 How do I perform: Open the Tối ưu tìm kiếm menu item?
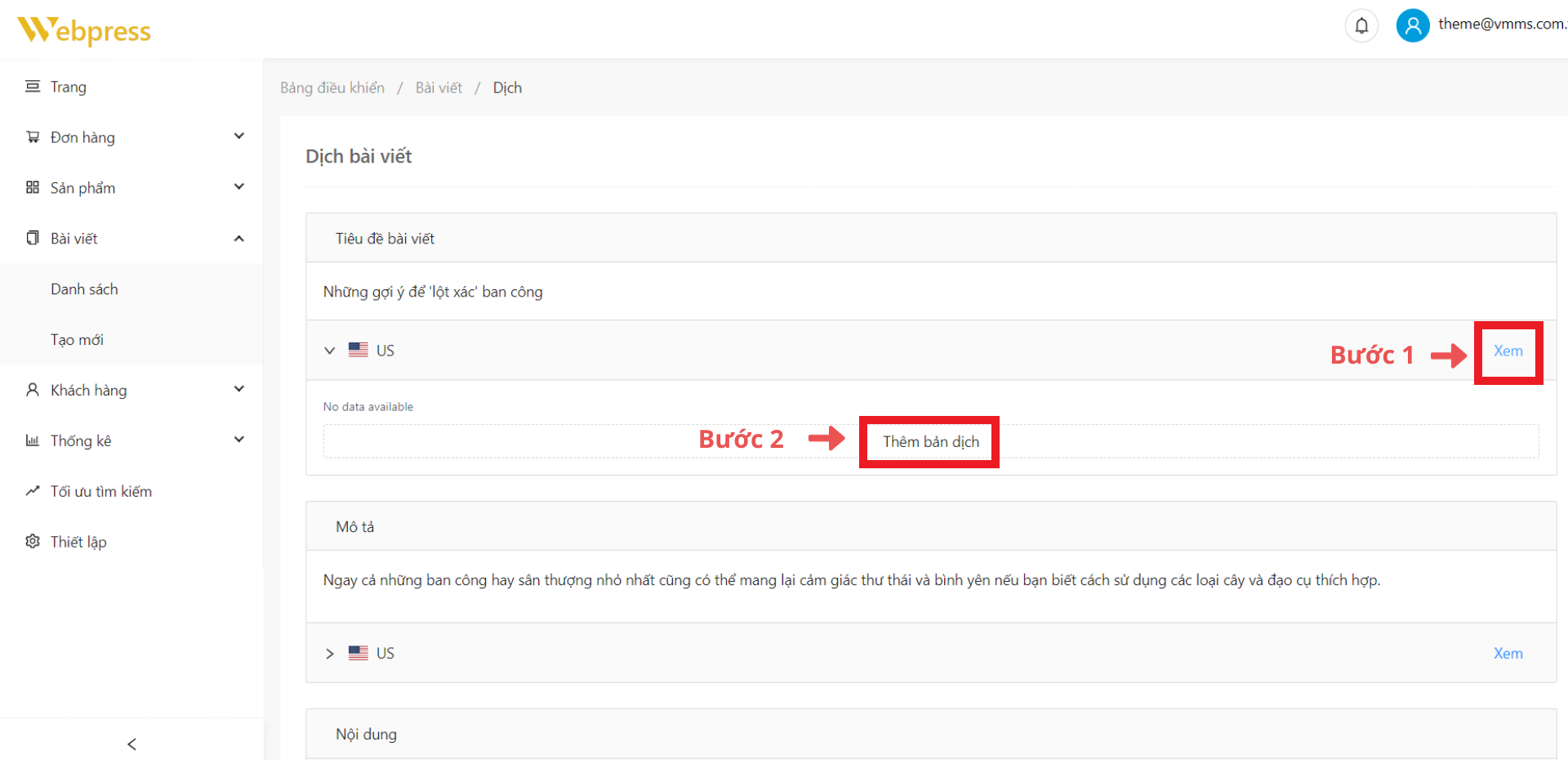pos(100,491)
